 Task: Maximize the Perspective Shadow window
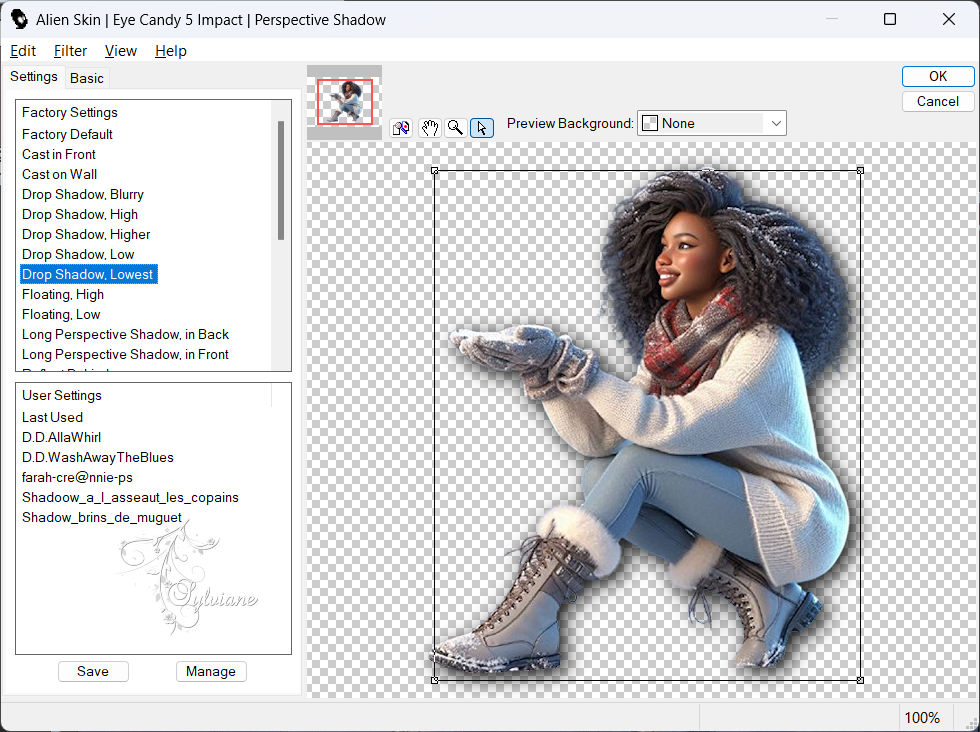(x=890, y=19)
